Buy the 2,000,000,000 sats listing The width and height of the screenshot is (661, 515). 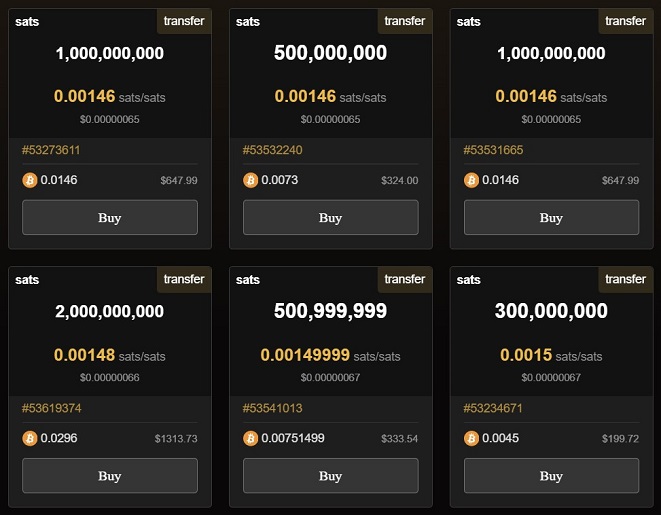(110, 475)
